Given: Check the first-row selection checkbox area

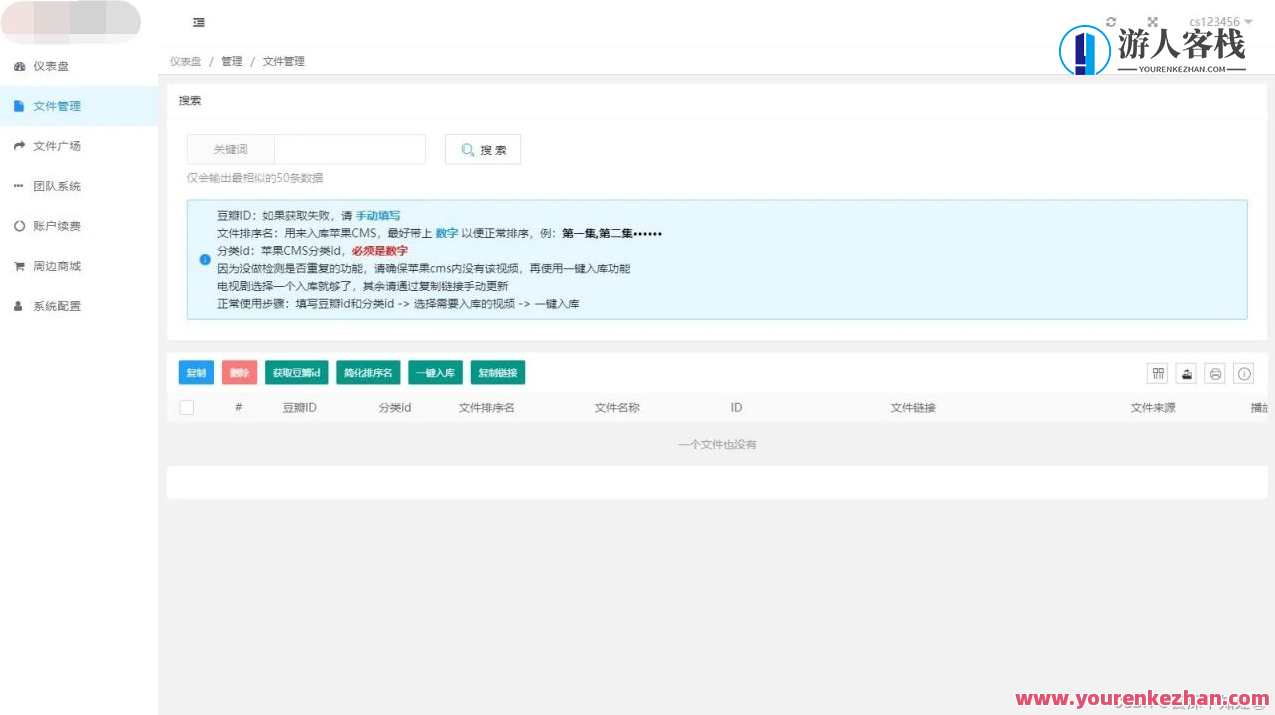Looking at the screenshot, I should click(x=187, y=443).
